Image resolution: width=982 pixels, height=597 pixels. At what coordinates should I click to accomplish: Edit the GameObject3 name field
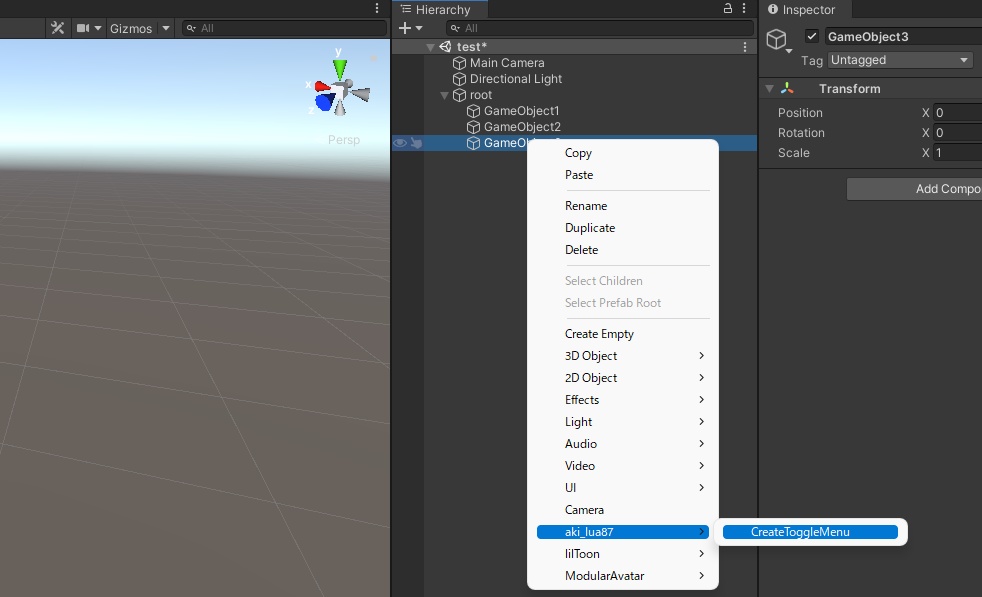[902, 36]
